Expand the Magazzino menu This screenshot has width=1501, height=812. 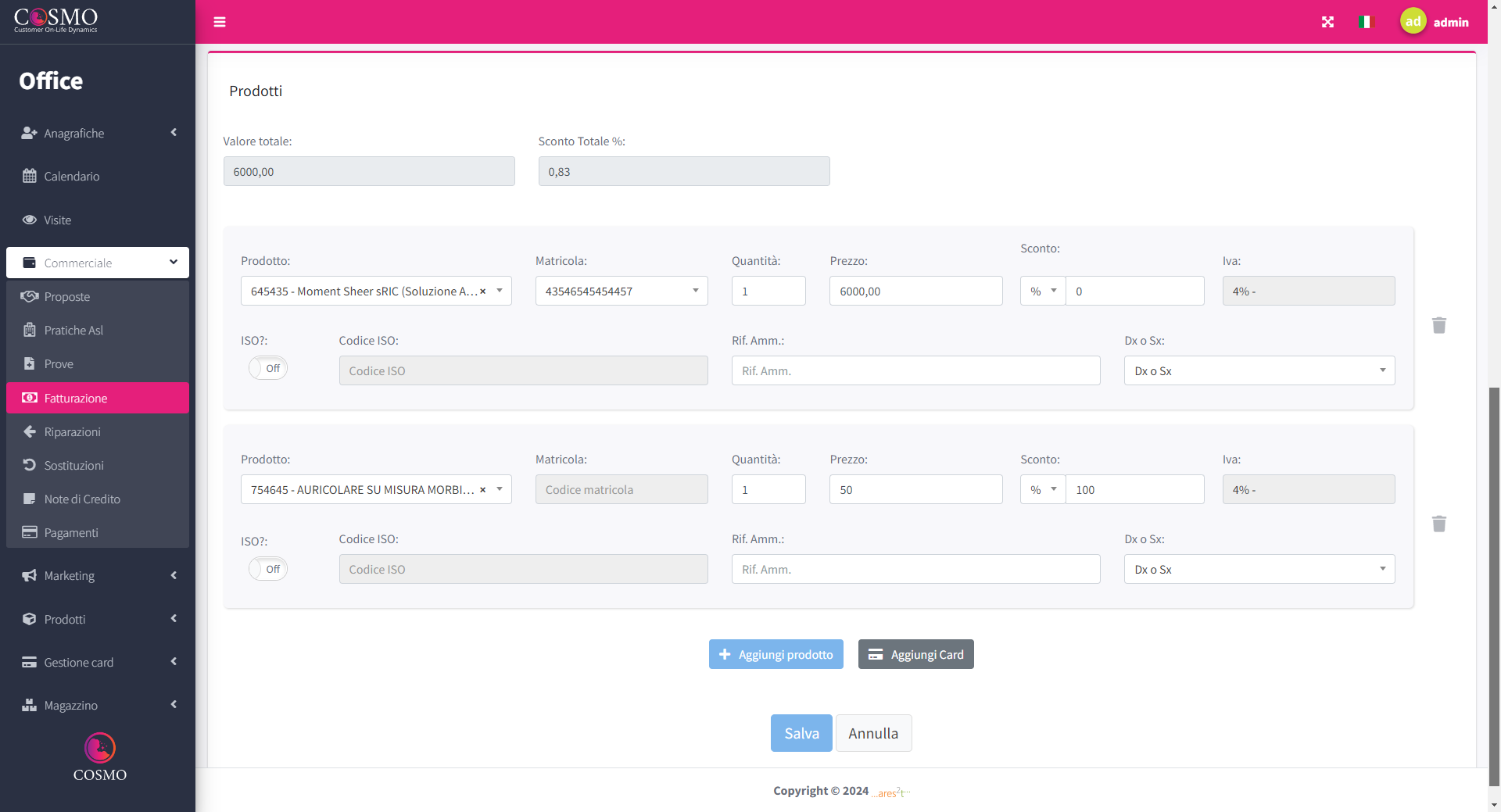98,705
